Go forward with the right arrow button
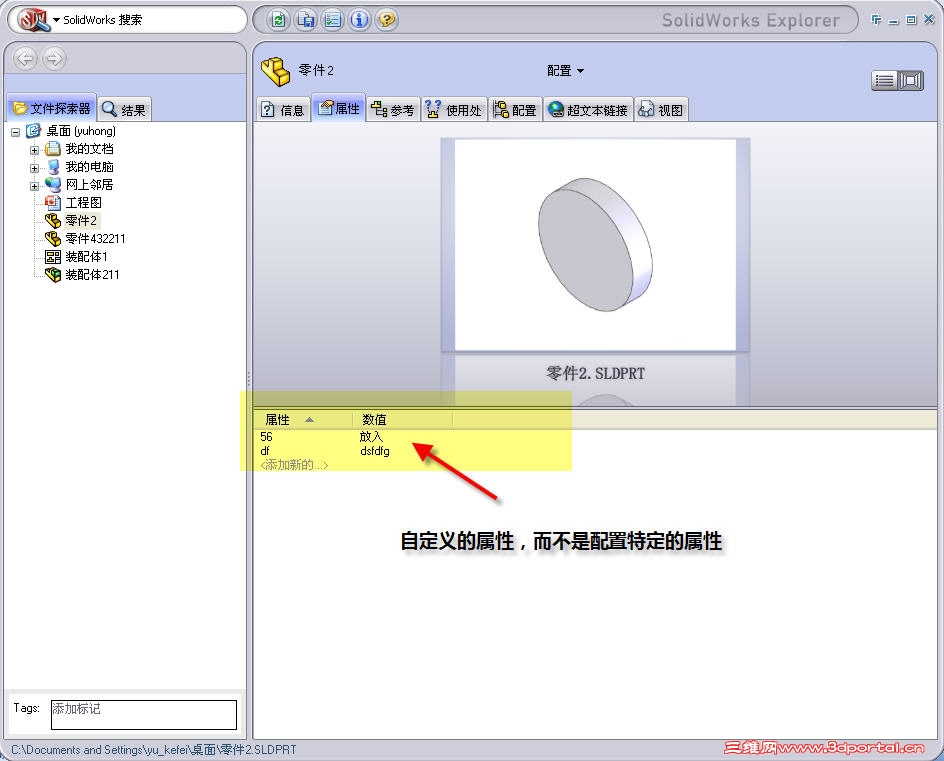The image size is (944, 761). click(54, 58)
